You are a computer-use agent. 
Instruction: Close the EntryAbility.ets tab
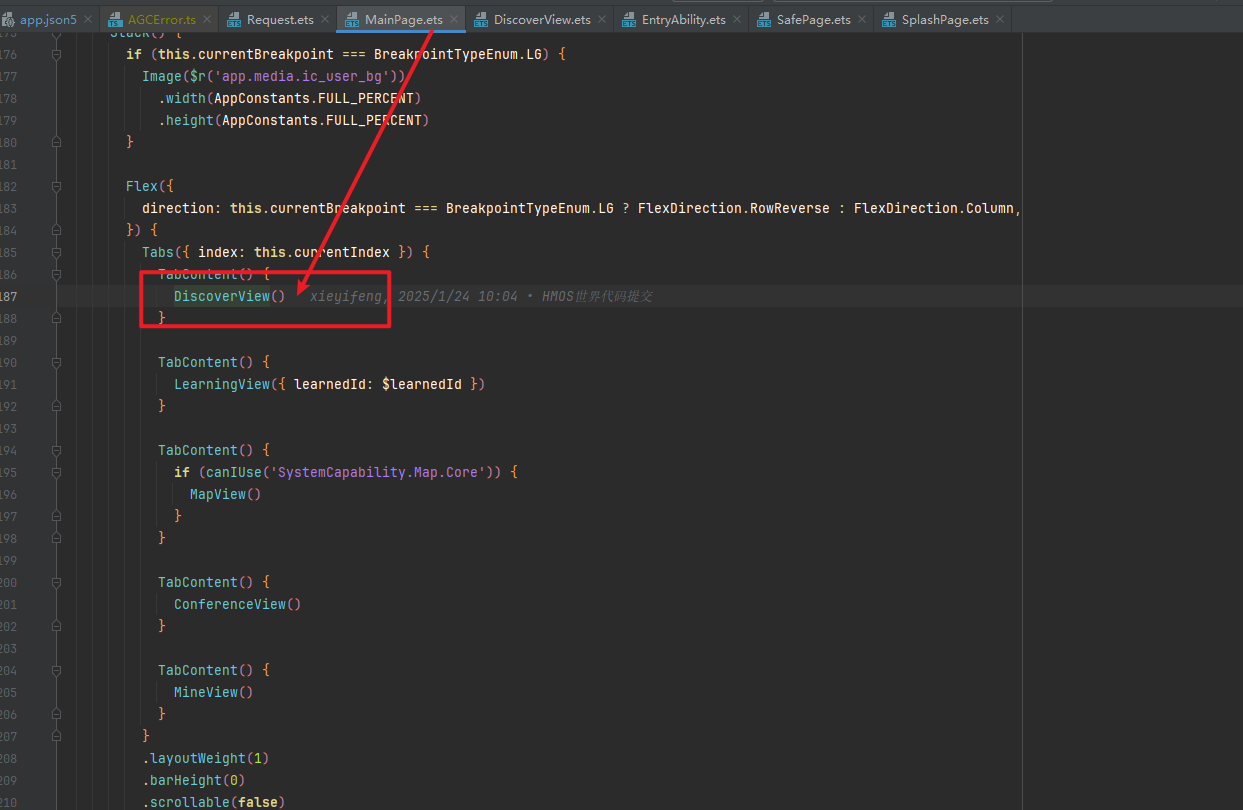[x=738, y=19]
